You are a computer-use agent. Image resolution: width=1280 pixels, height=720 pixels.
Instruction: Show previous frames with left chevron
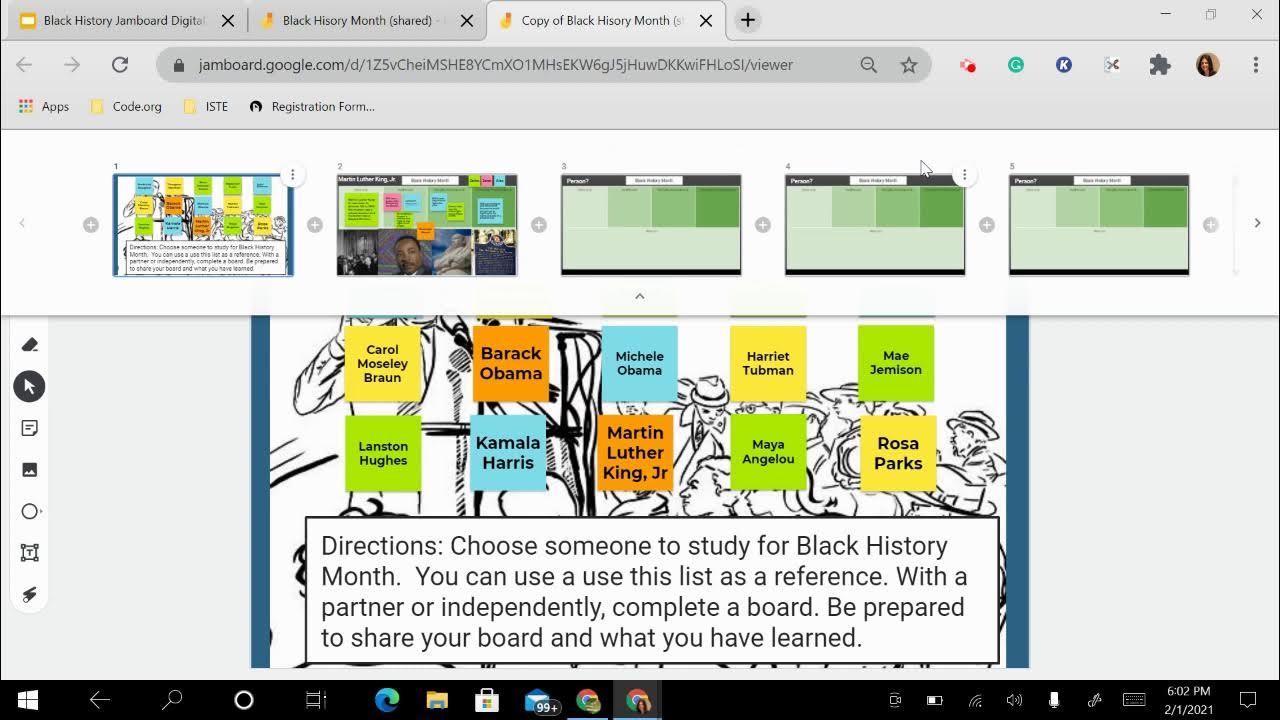tap(22, 223)
